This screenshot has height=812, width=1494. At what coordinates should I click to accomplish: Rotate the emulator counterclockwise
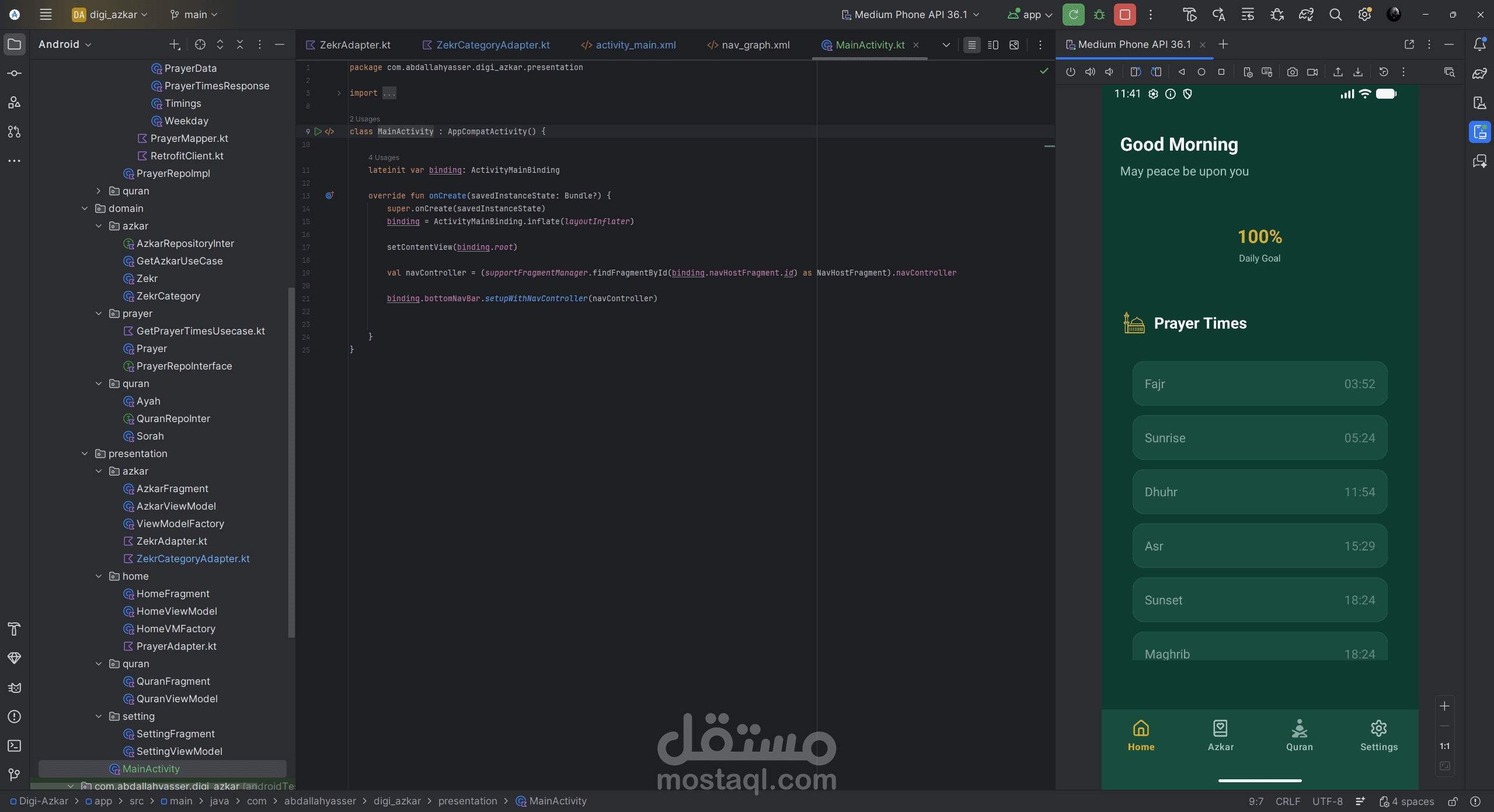[x=1134, y=71]
